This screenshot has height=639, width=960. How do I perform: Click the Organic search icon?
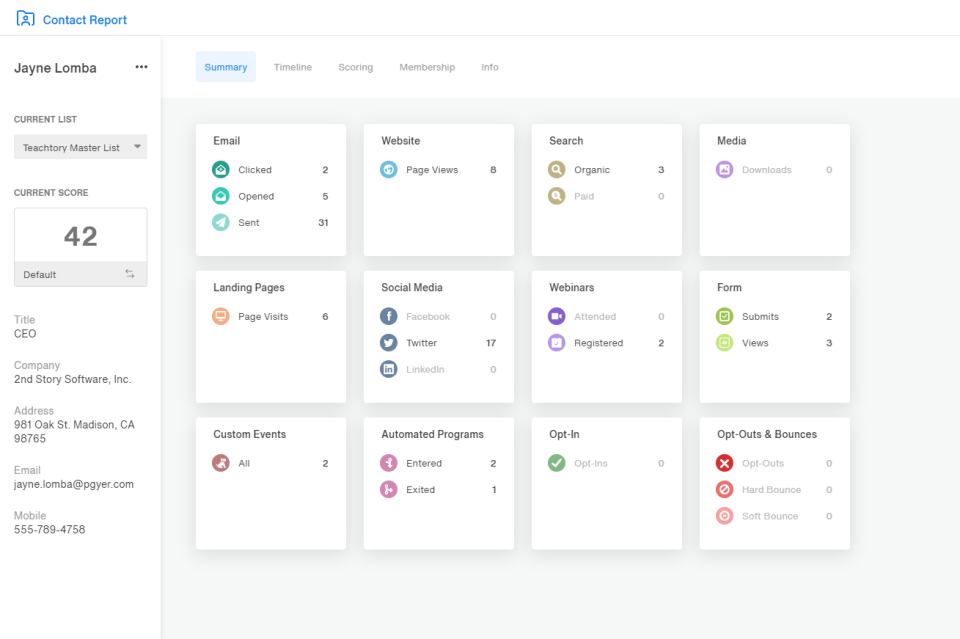coord(556,170)
